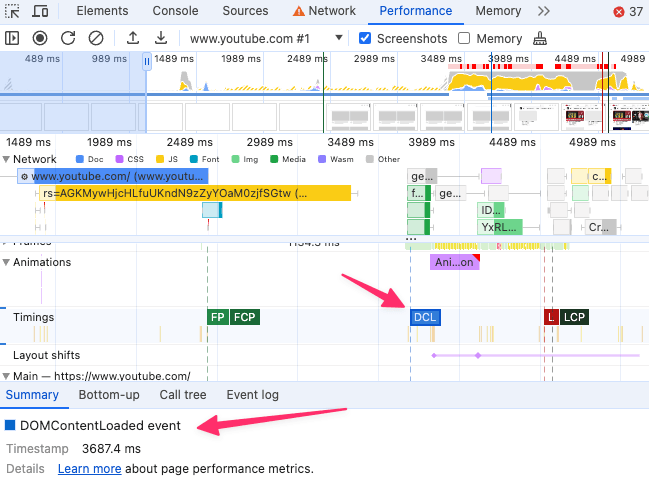The width and height of the screenshot is (649, 481).
Task: Open the Learn more link
Action: pos(89,468)
